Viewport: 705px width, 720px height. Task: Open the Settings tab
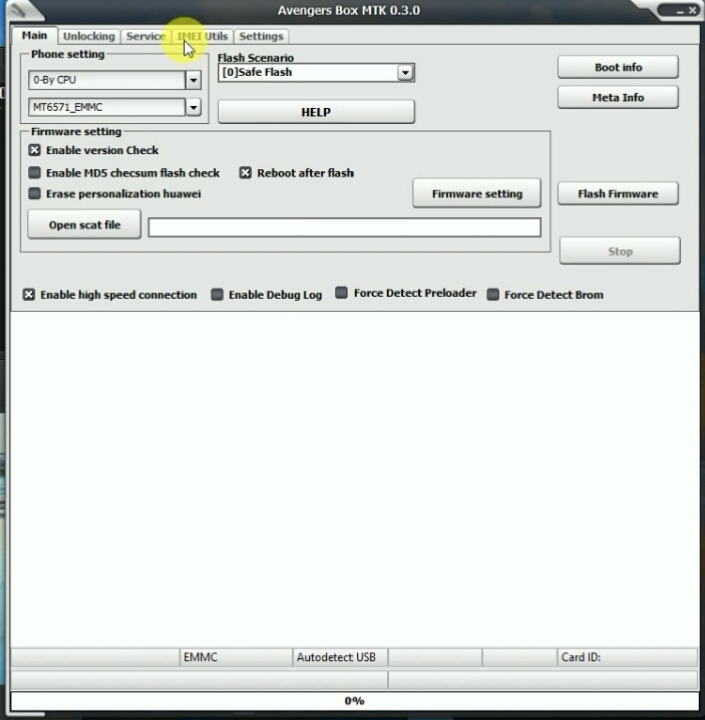261,36
